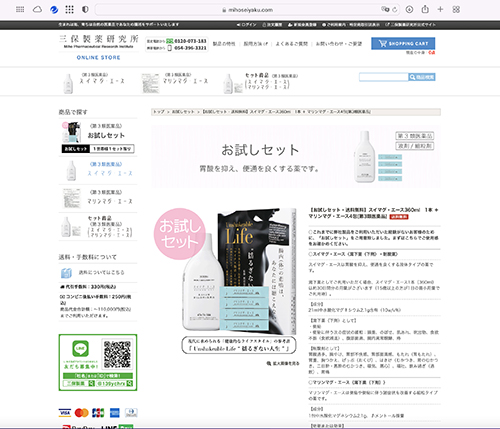Click the Diners Club card icon
This screenshot has width=500, height=429.
pyautogui.click(x=131, y=413)
